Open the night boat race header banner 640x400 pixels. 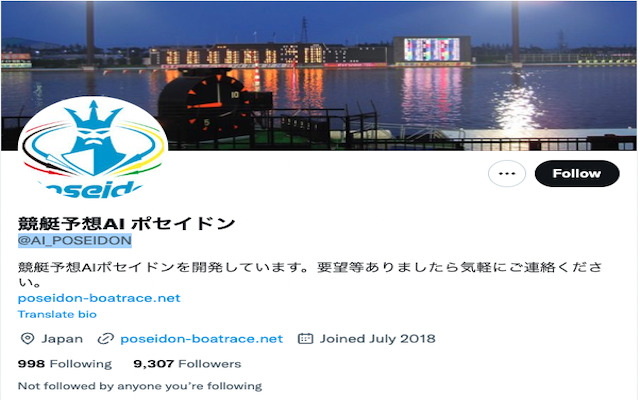click(319, 76)
